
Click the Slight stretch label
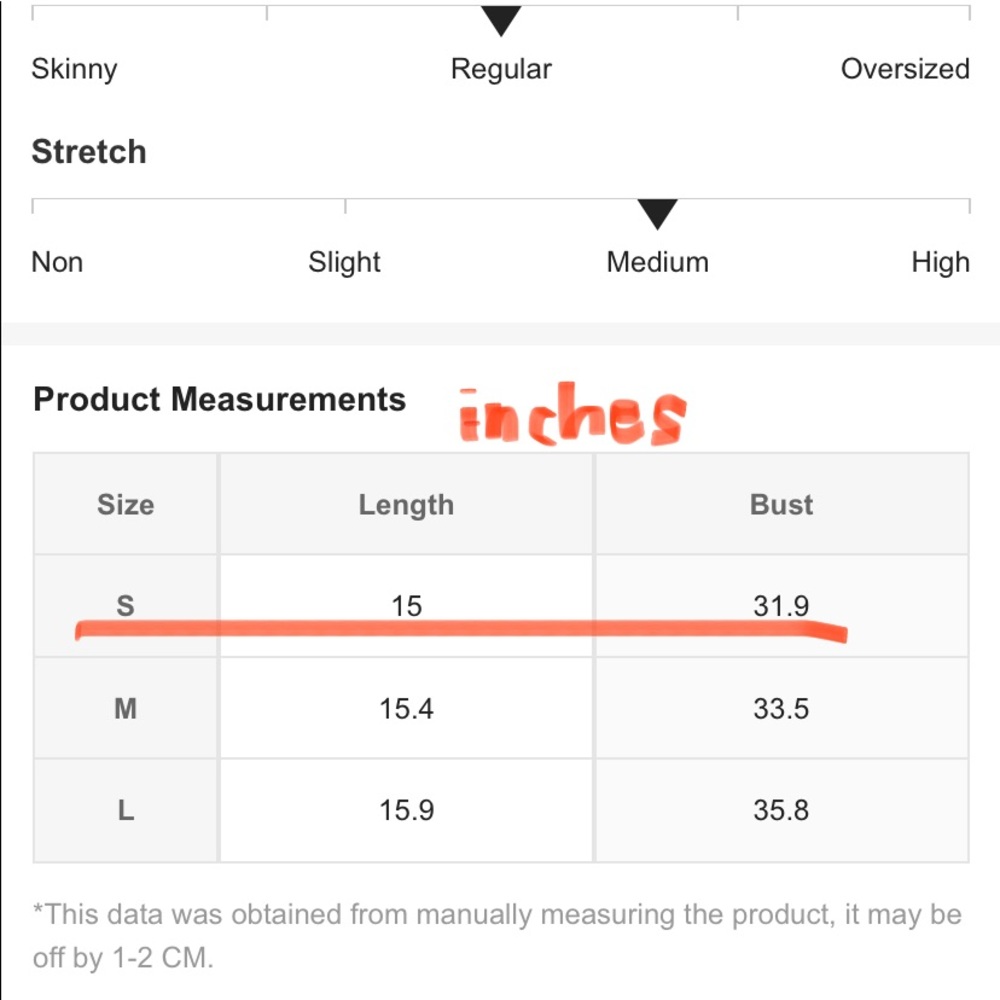[344, 262]
